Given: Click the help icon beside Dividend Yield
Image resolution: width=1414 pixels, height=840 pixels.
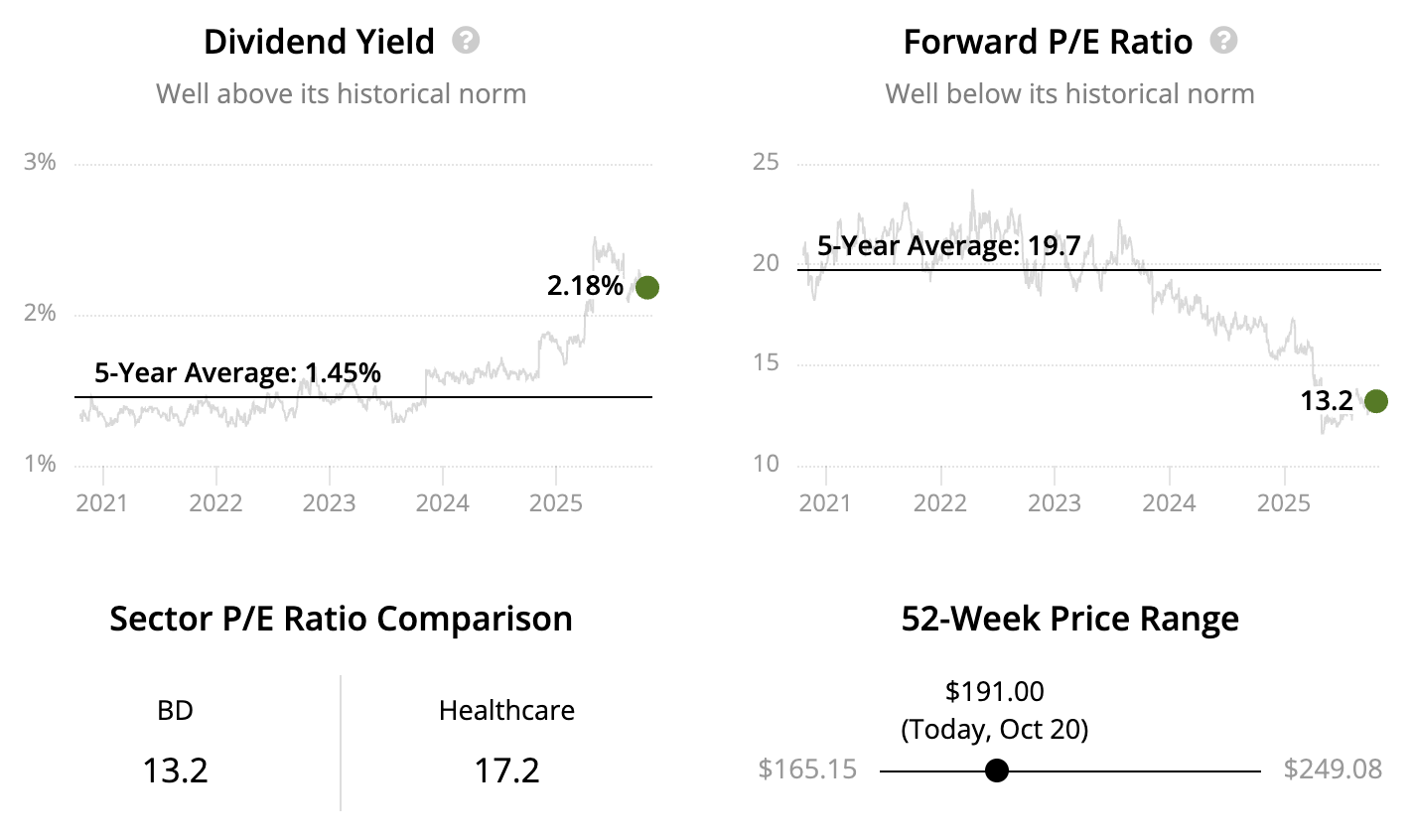Looking at the screenshot, I should (466, 41).
